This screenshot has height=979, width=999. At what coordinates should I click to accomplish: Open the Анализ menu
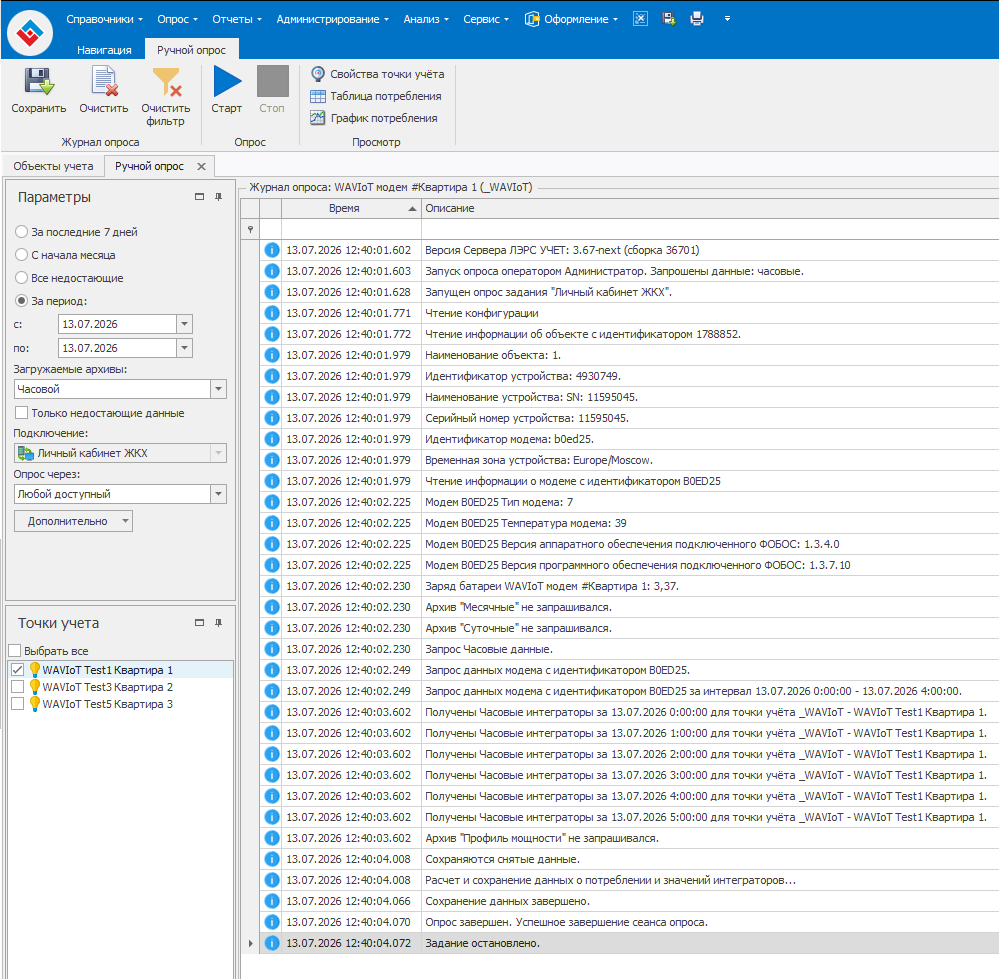point(426,19)
